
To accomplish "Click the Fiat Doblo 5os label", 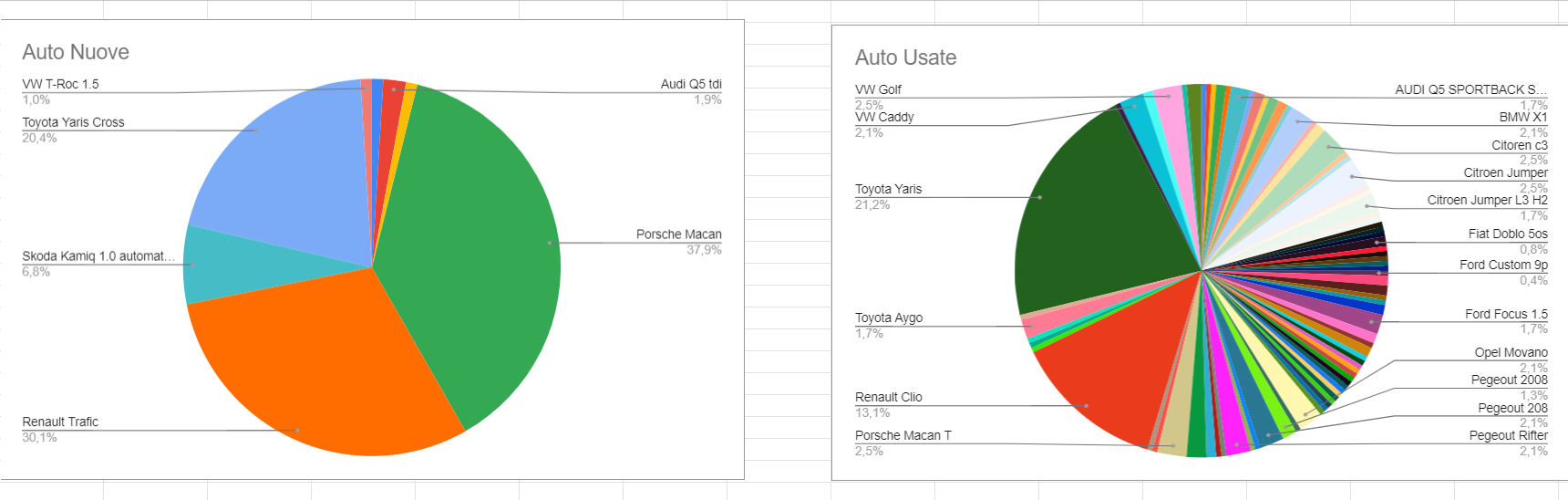I will (x=1508, y=234).
